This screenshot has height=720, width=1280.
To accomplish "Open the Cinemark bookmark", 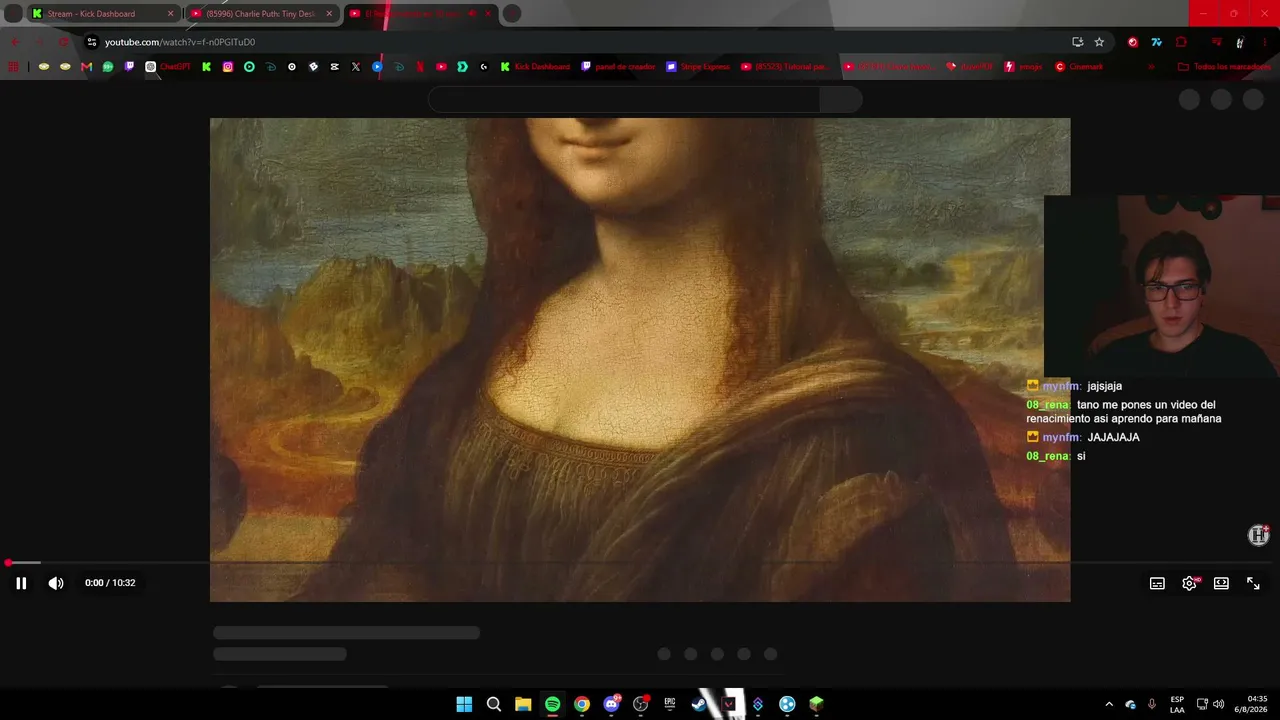I will tap(1079, 67).
